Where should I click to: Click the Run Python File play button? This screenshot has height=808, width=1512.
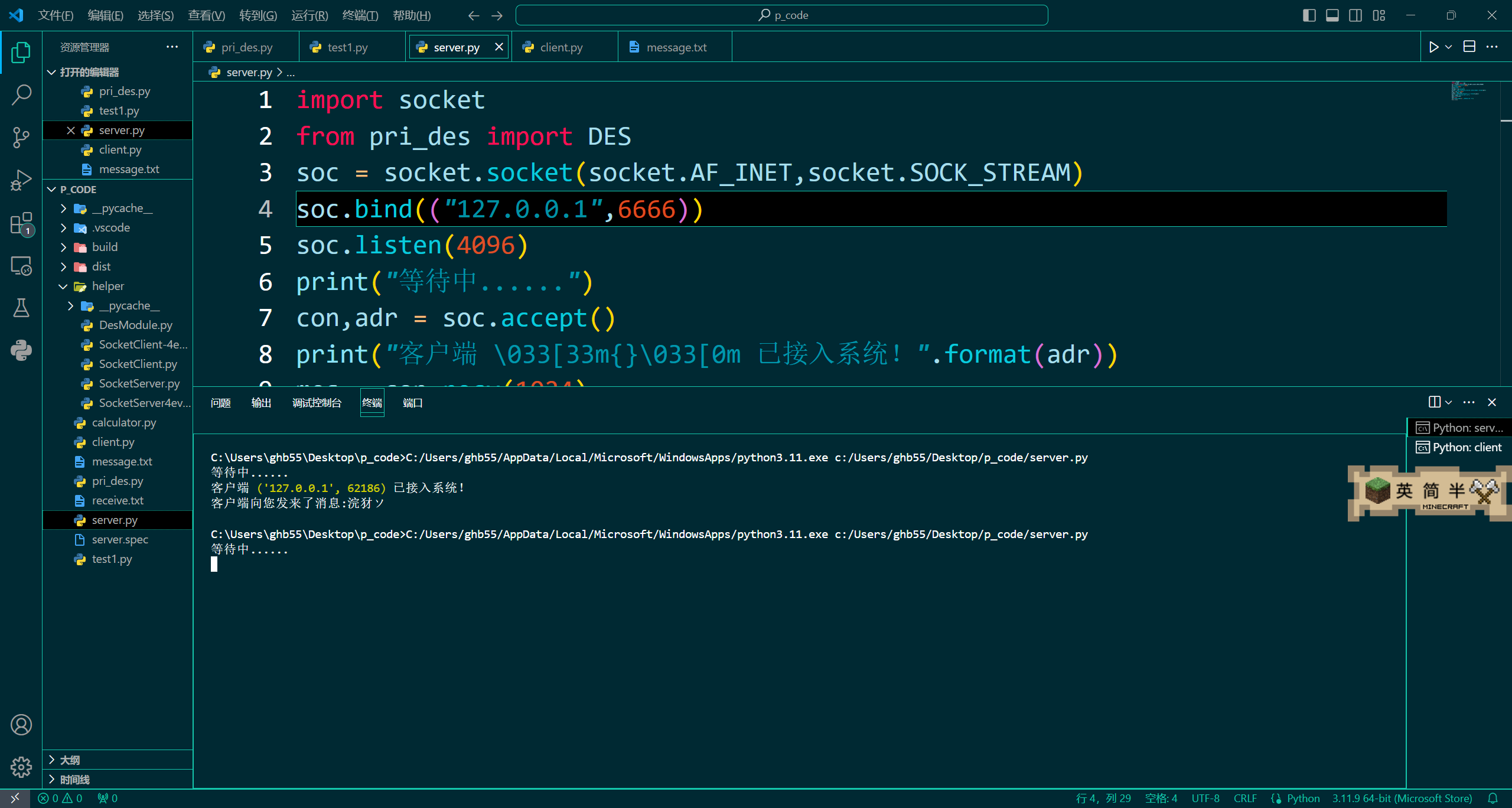[1433, 47]
